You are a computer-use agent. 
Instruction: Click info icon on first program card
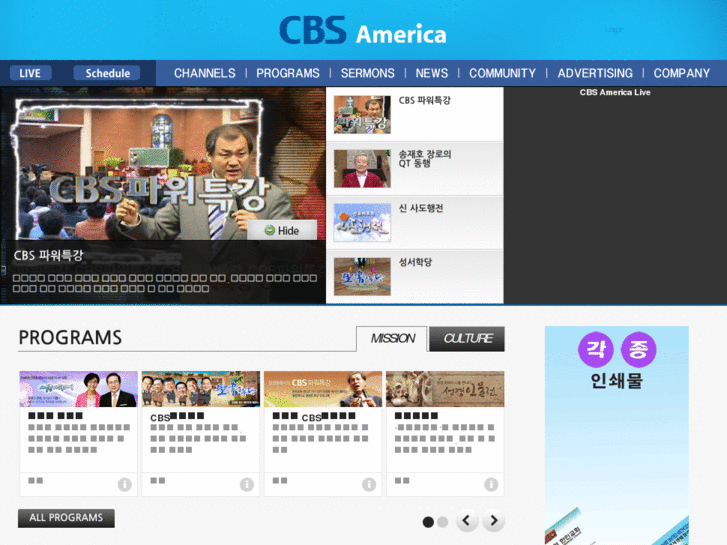(125, 484)
